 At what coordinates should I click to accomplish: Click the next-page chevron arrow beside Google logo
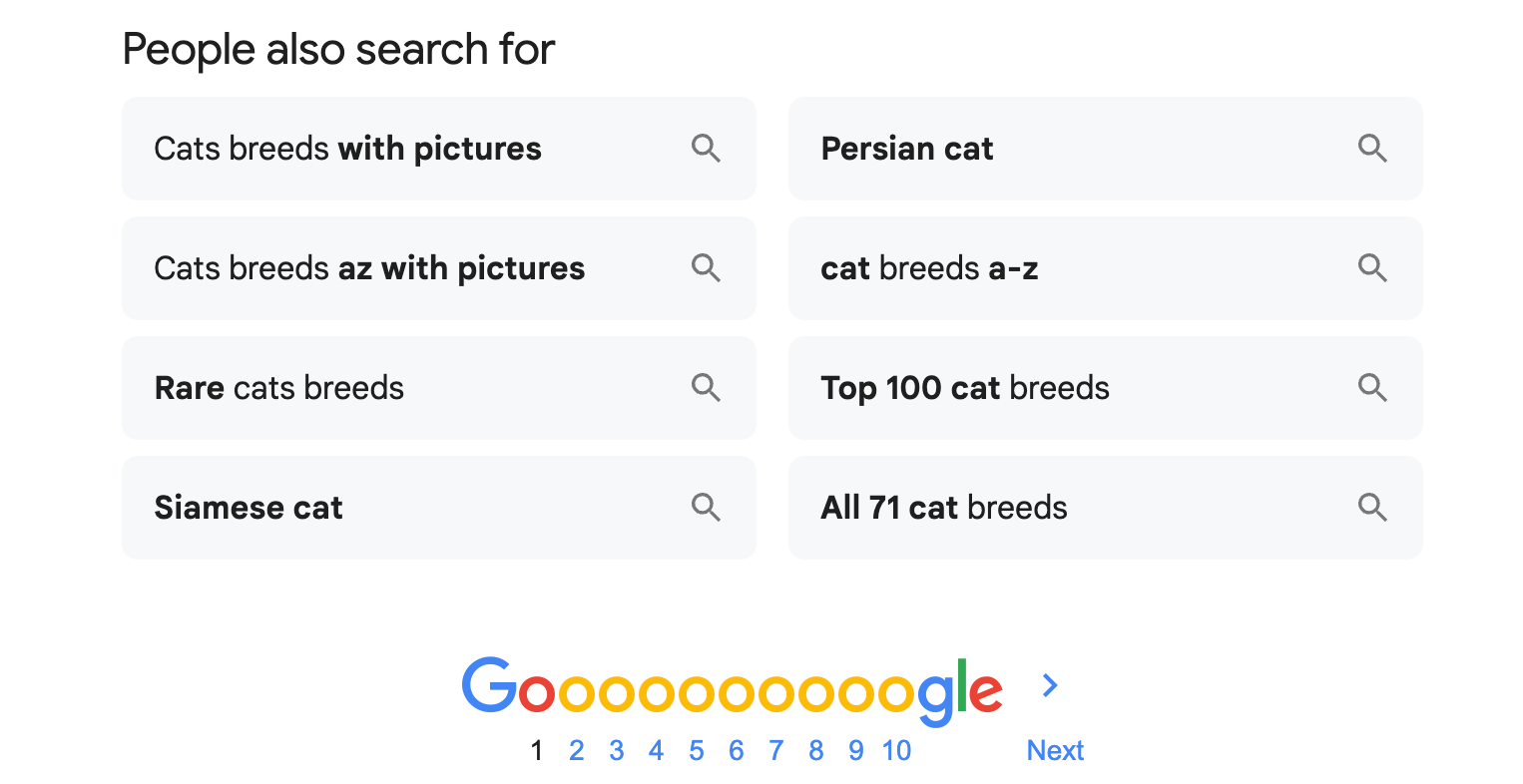tap(1050, 685)
